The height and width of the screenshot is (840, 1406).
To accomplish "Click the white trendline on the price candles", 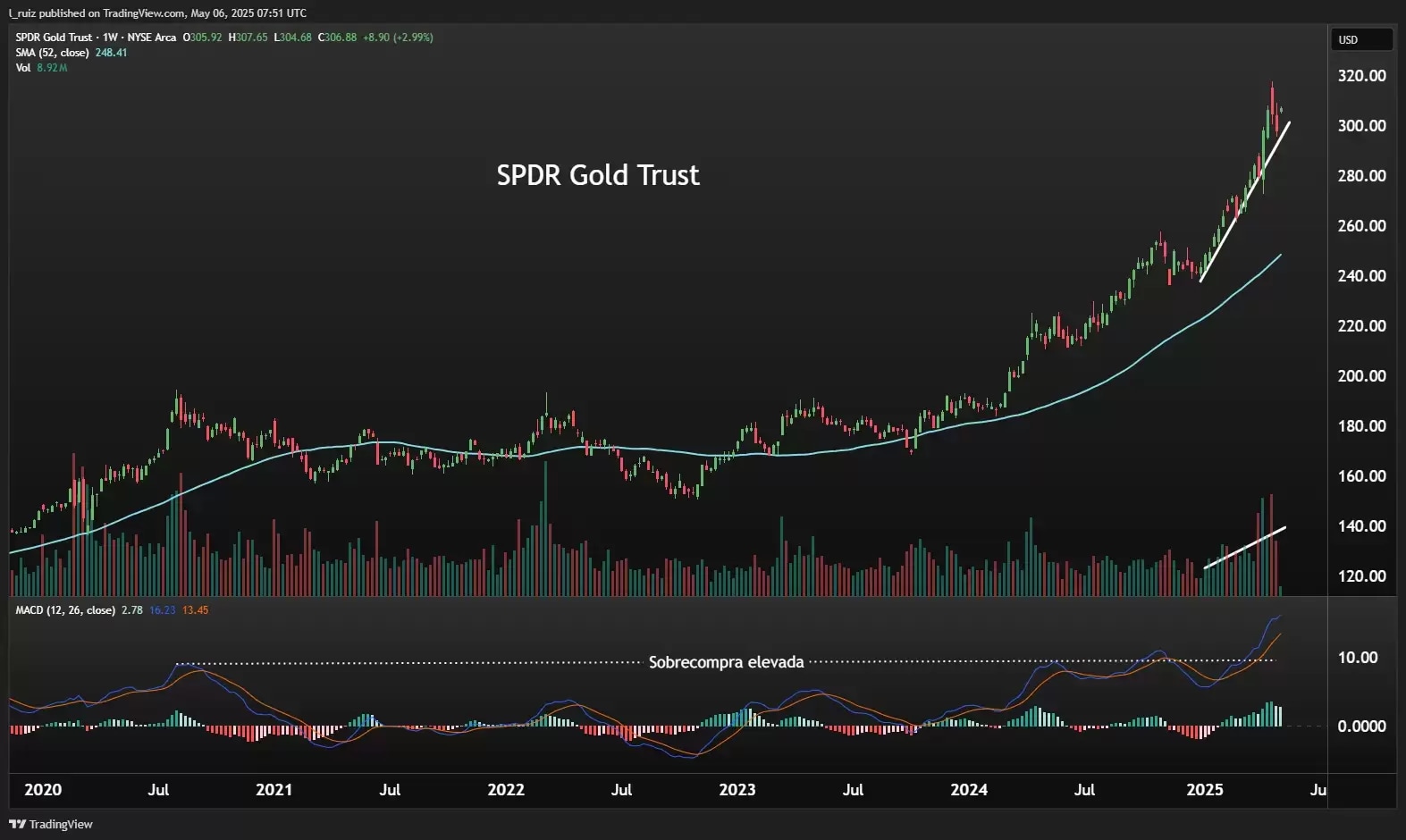I will [1245, 202].
